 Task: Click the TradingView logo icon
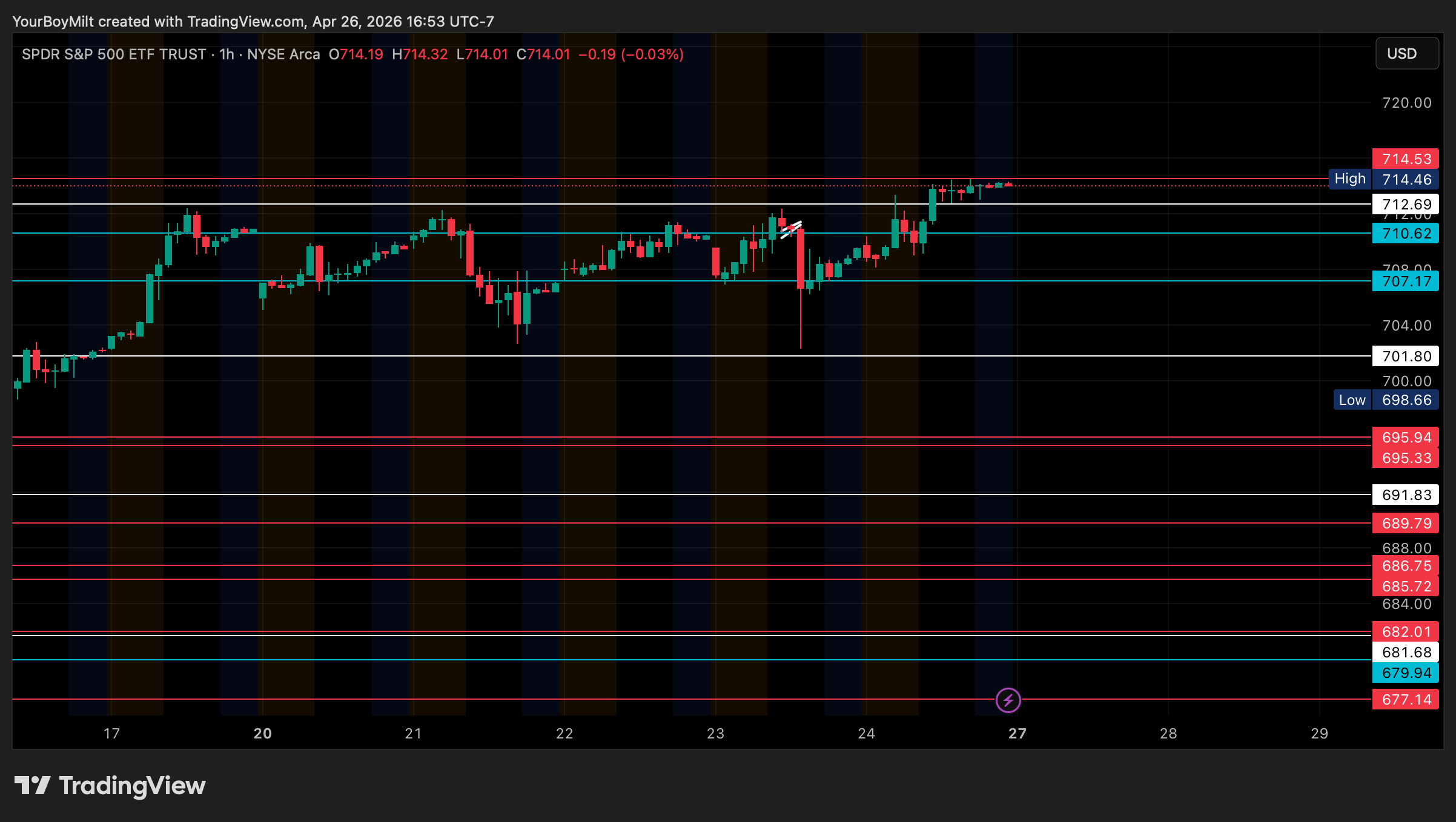tap(32, 785)
